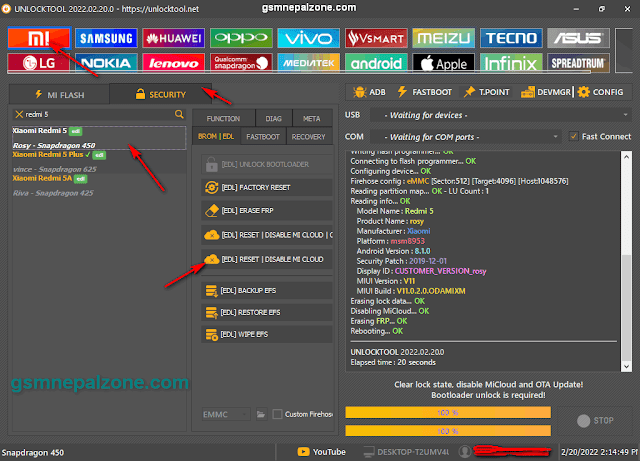
Task: Open the DIAG tab
Action: pyautogui.click(x=273, y=119)
